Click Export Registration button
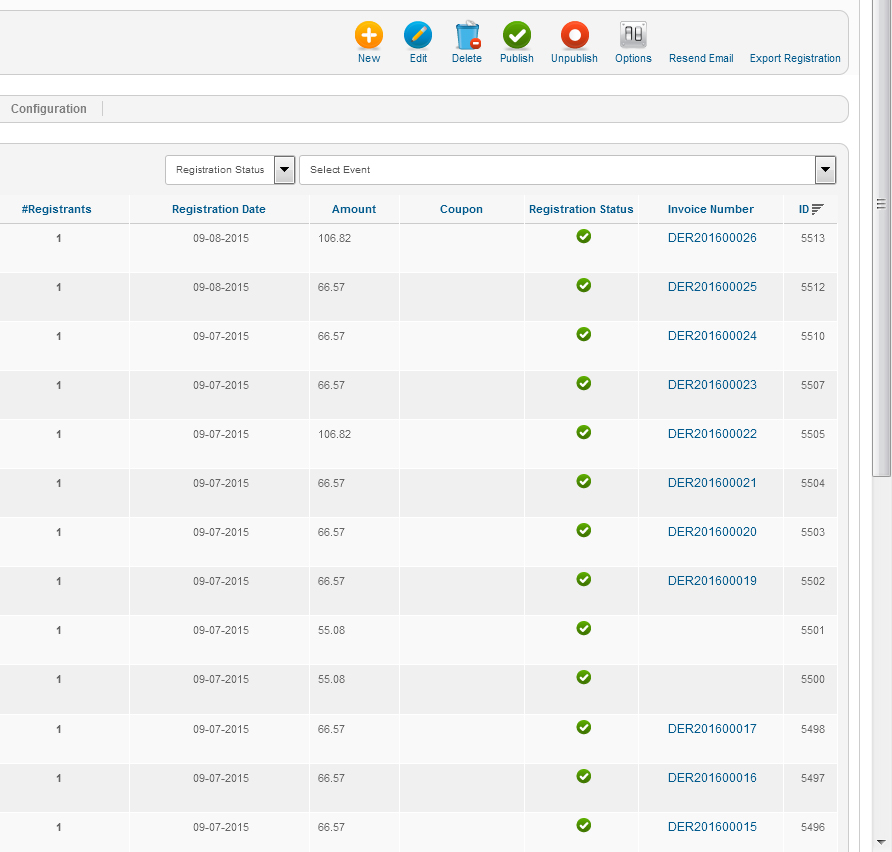 (x=795, y=58)
